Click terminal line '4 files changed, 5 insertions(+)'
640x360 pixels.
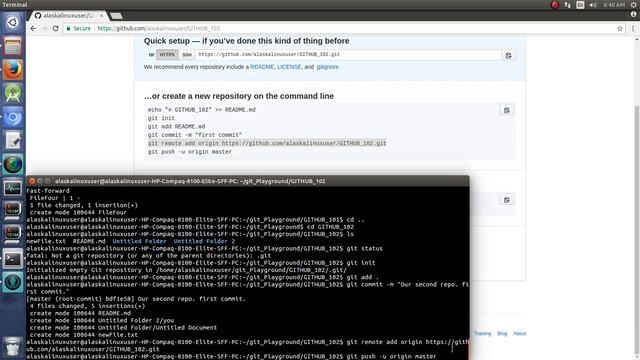point(87,306)
